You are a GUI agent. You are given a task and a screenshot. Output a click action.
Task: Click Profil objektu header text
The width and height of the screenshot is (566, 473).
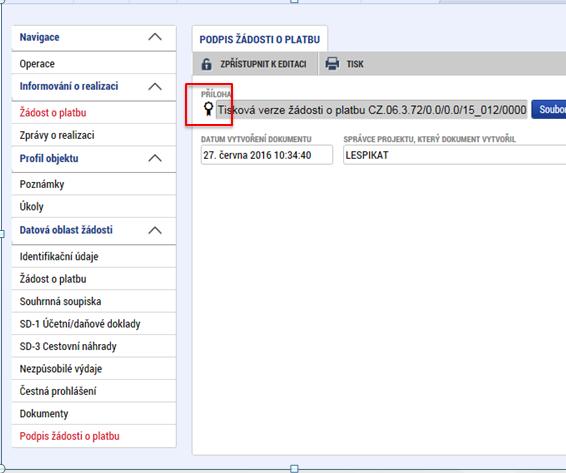tap(49, 158)
